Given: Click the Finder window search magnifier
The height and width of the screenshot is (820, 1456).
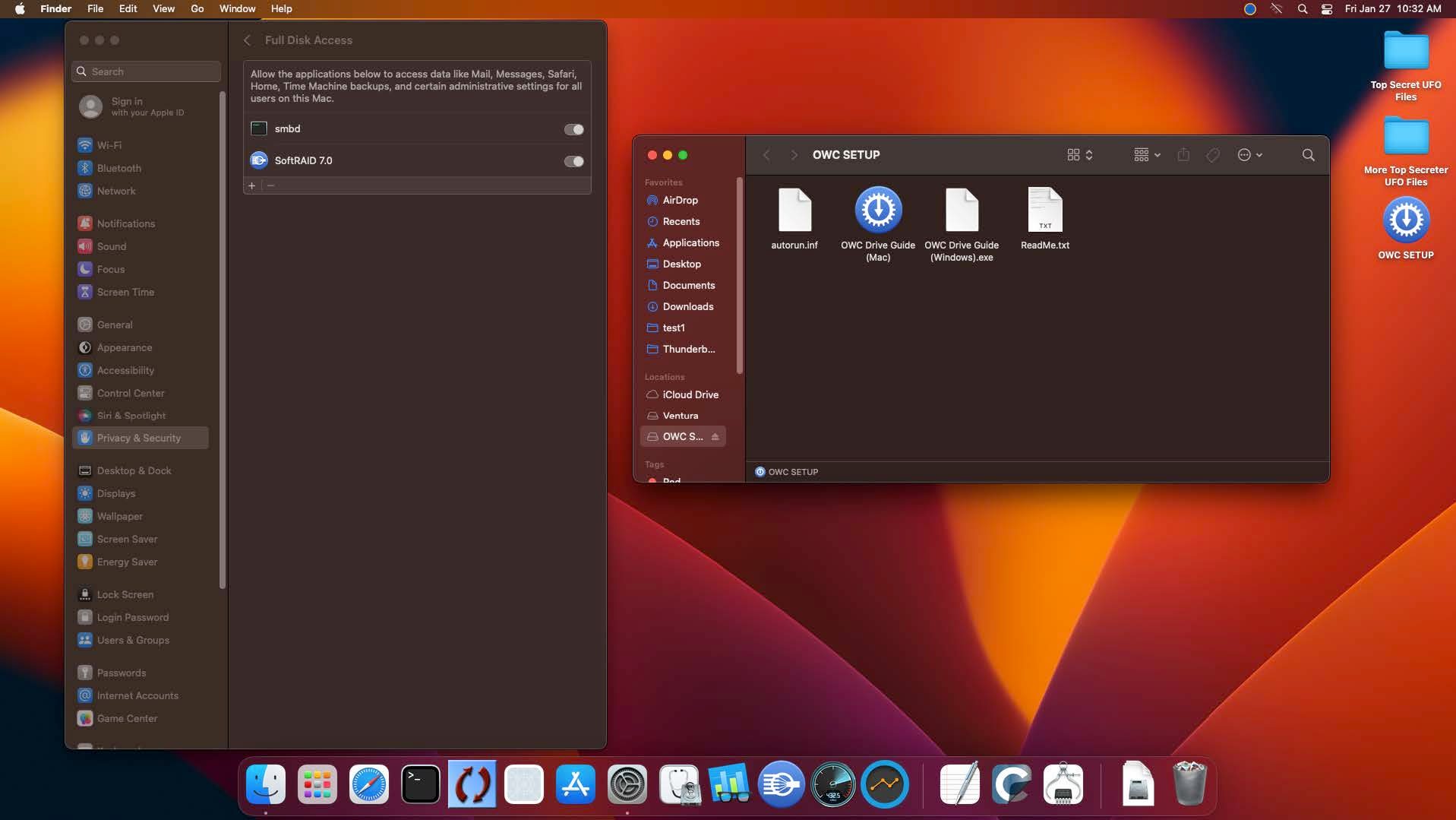Looking at the screenshot, I should point(1308,155).
